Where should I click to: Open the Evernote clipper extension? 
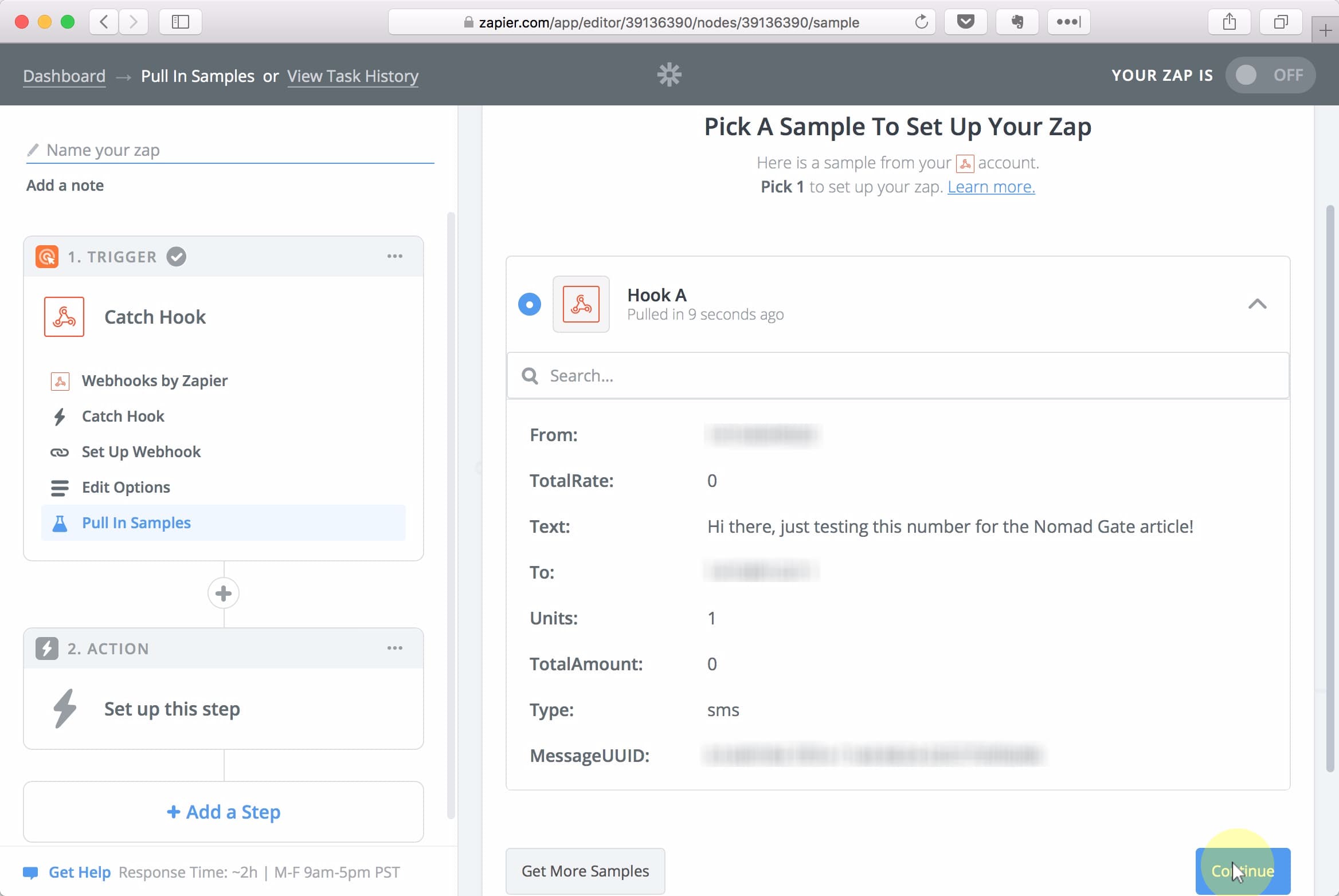click(1017, 22)
